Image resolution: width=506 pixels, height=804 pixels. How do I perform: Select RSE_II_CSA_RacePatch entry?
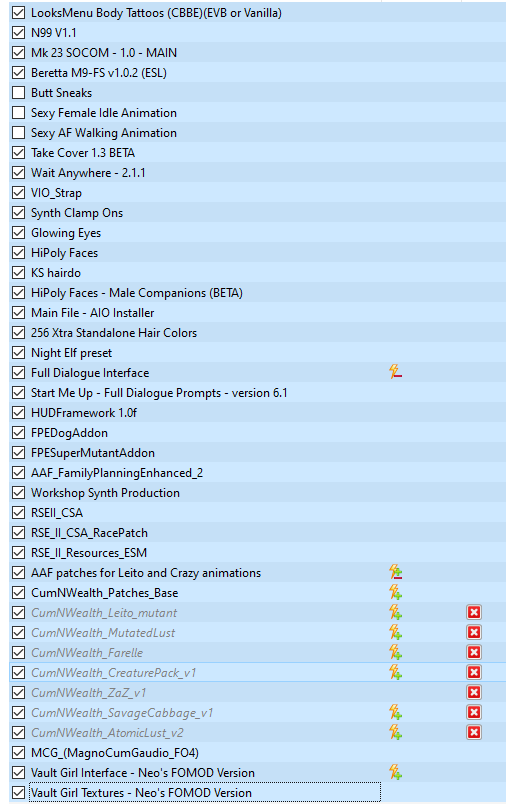click(89, 533)
